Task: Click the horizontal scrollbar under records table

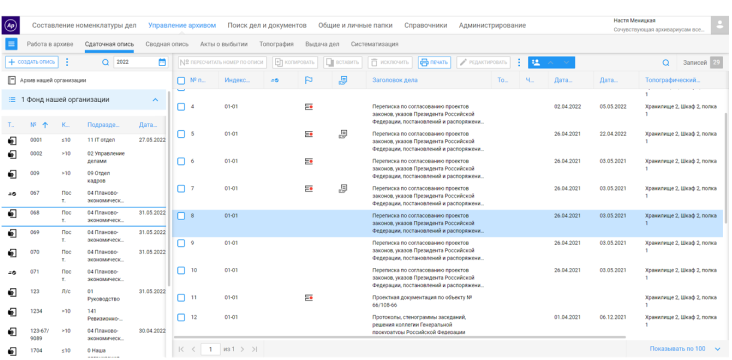Action: coord(400,337)
